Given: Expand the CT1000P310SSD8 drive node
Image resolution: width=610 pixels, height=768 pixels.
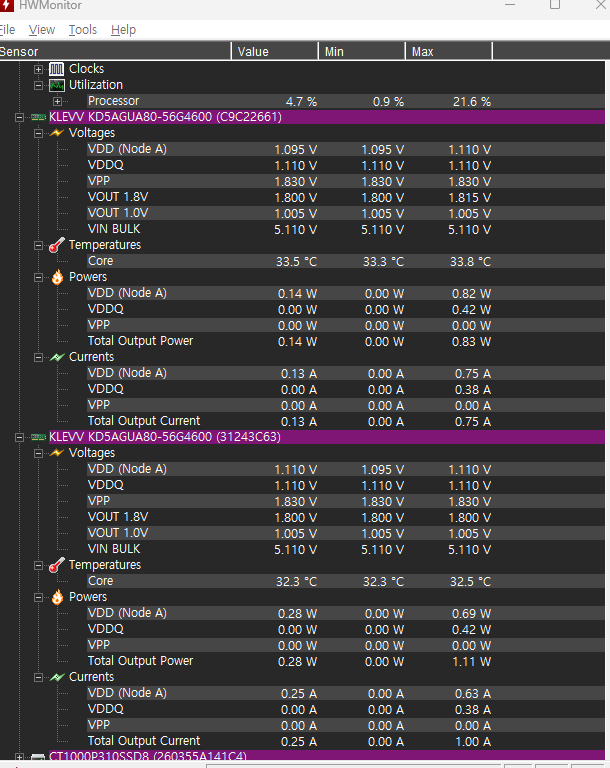Looking at the screenshot, I should click(x=19, y=757).
